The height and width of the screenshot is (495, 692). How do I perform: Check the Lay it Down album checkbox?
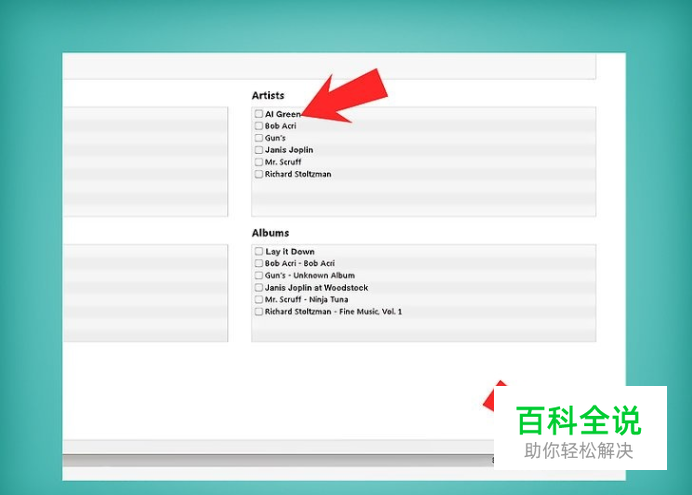(259, 251)
